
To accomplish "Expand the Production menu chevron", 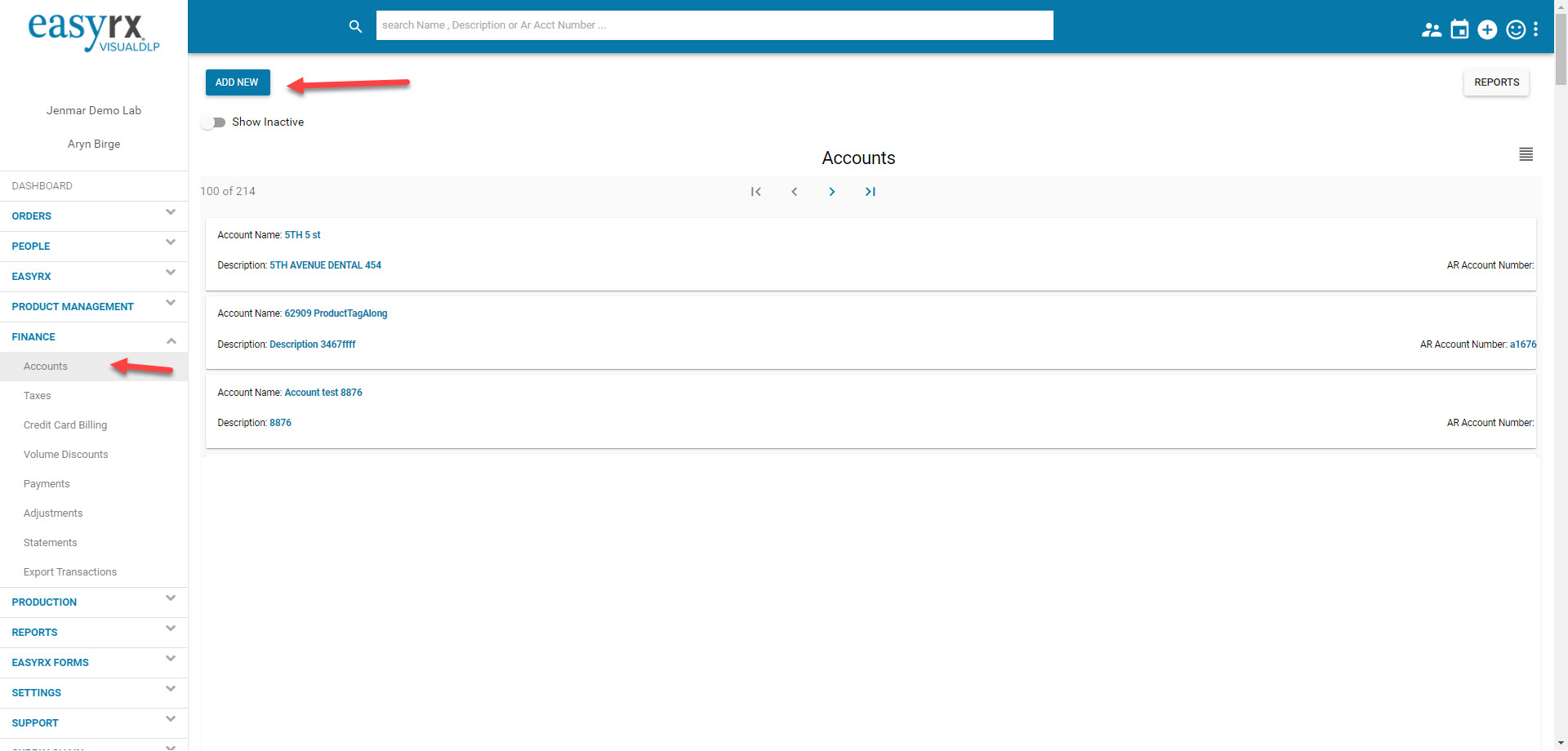I will 171,598.
